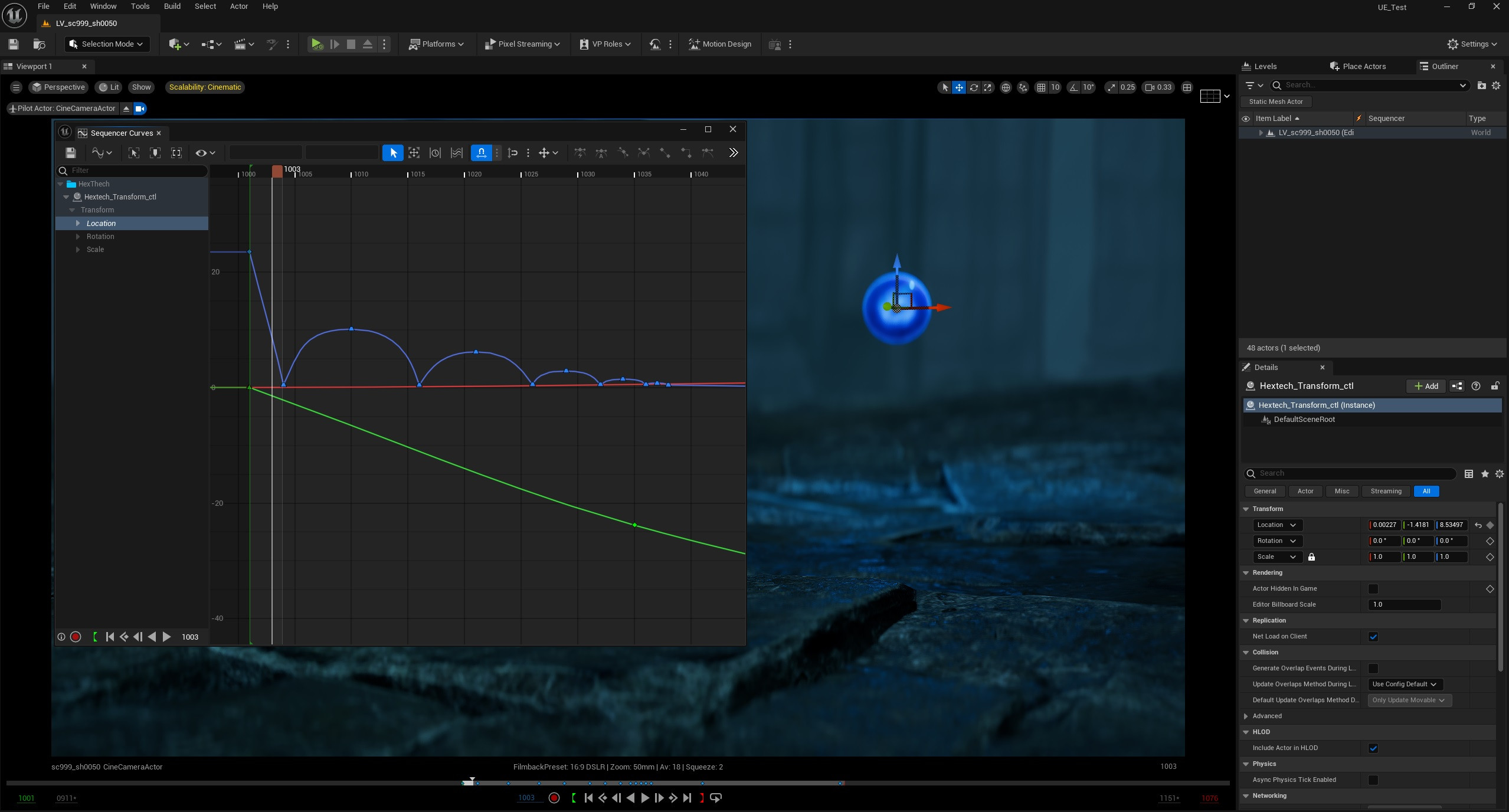Image resolution: width=1509 pixels, height=812 pixels.
Task: Click the playhead marker at frame 1003
Action: [277, 171]
